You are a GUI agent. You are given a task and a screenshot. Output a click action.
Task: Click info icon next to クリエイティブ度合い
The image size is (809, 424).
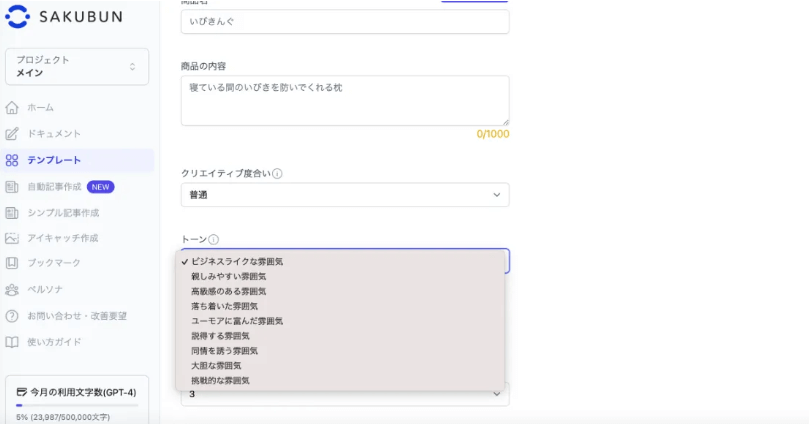pyautogui.click(x=277, y=174)
